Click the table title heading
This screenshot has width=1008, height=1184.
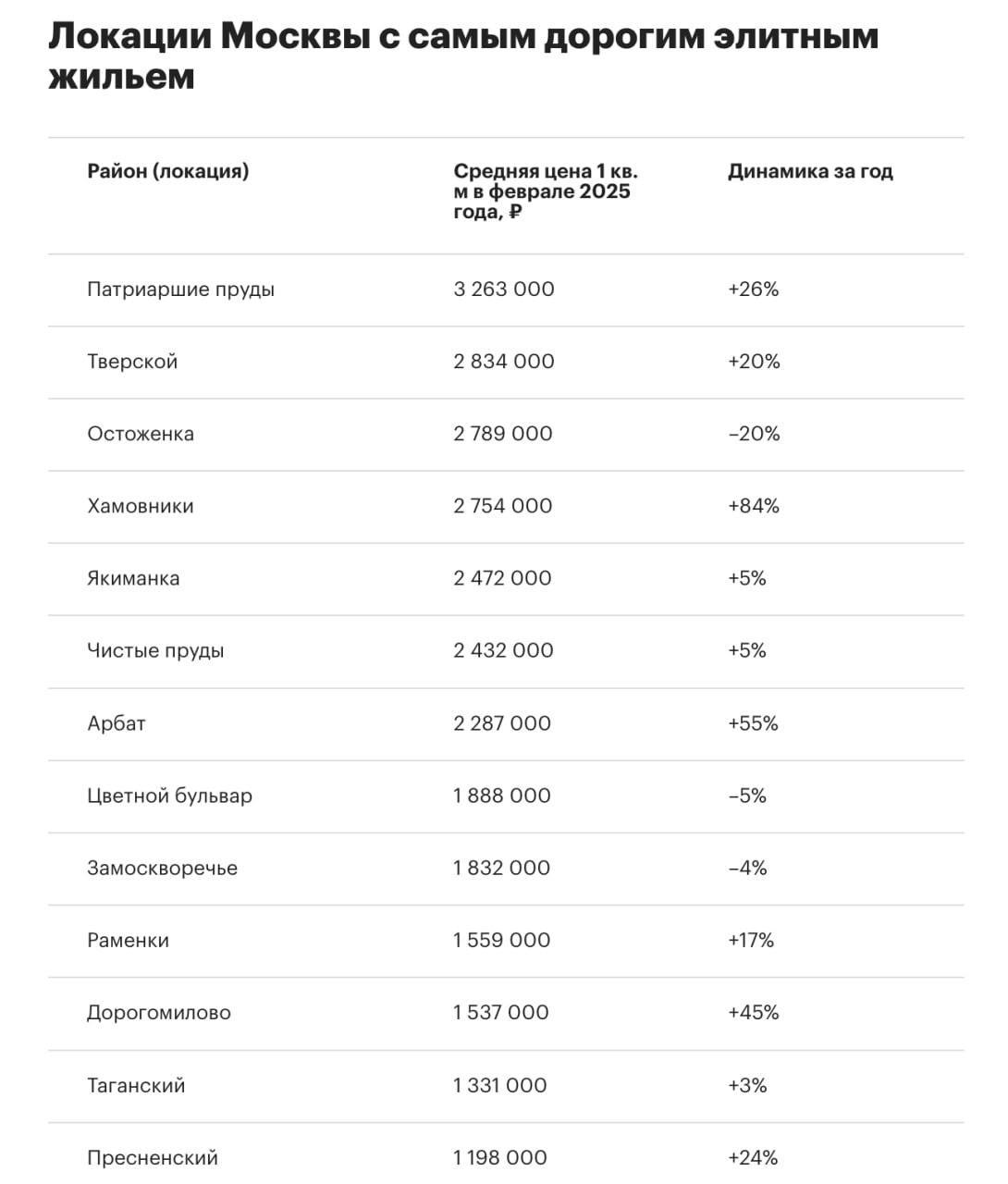pos(463,56)
